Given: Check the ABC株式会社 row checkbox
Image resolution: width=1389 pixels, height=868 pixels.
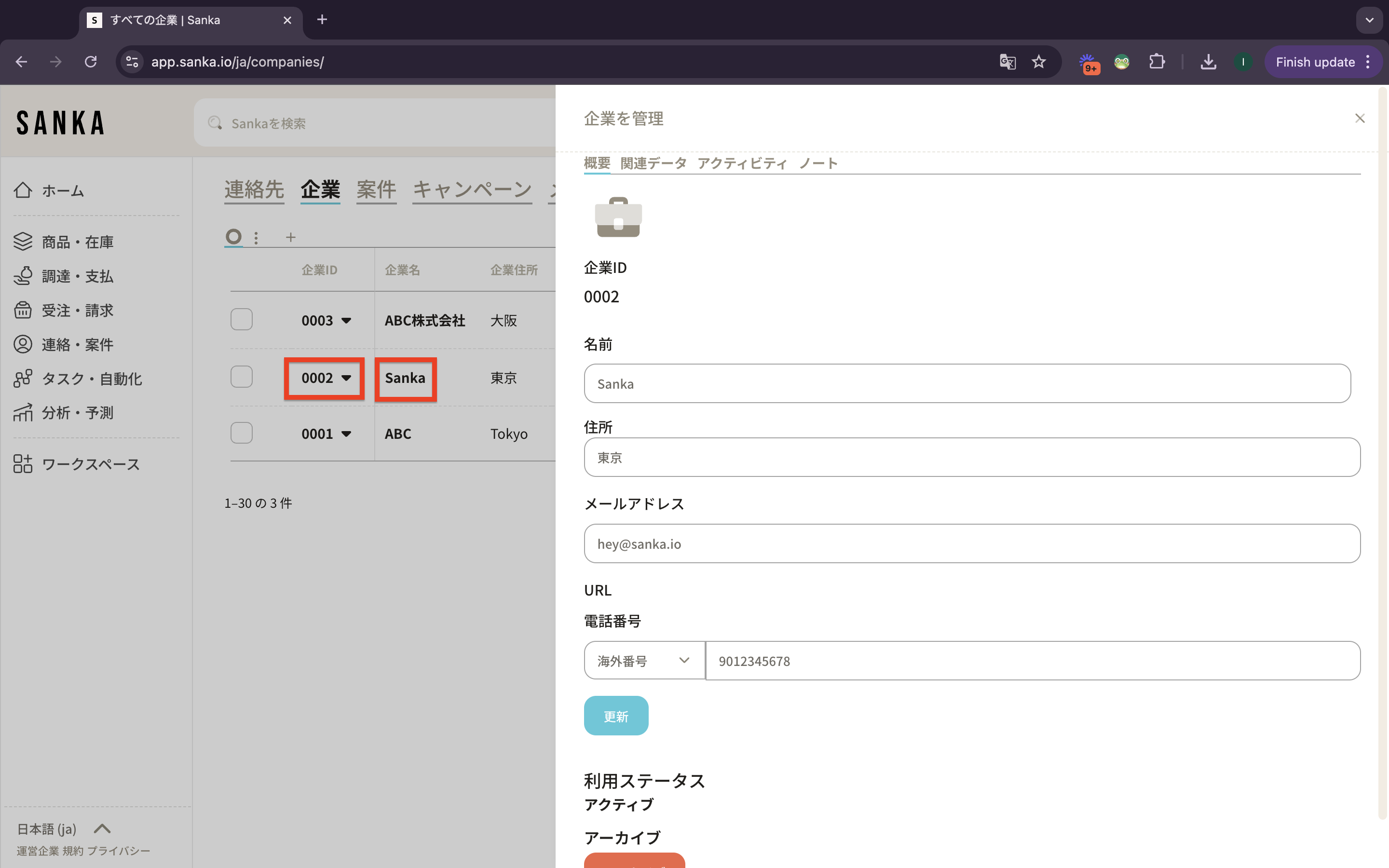Looking at the screenshot, I should click(242, 319).
